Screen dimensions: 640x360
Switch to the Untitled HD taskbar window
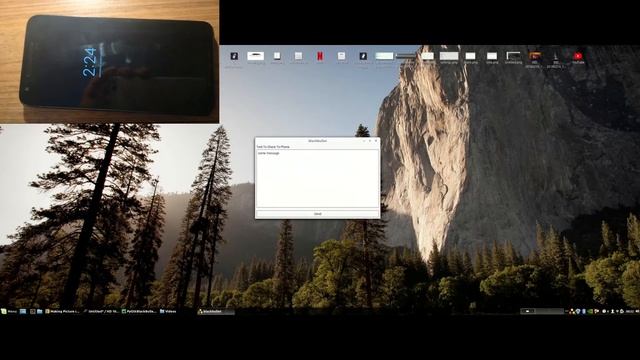coord(101,311)
